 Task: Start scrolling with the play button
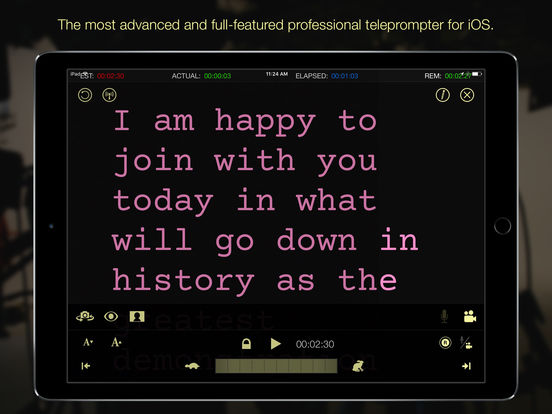(276, 344)
